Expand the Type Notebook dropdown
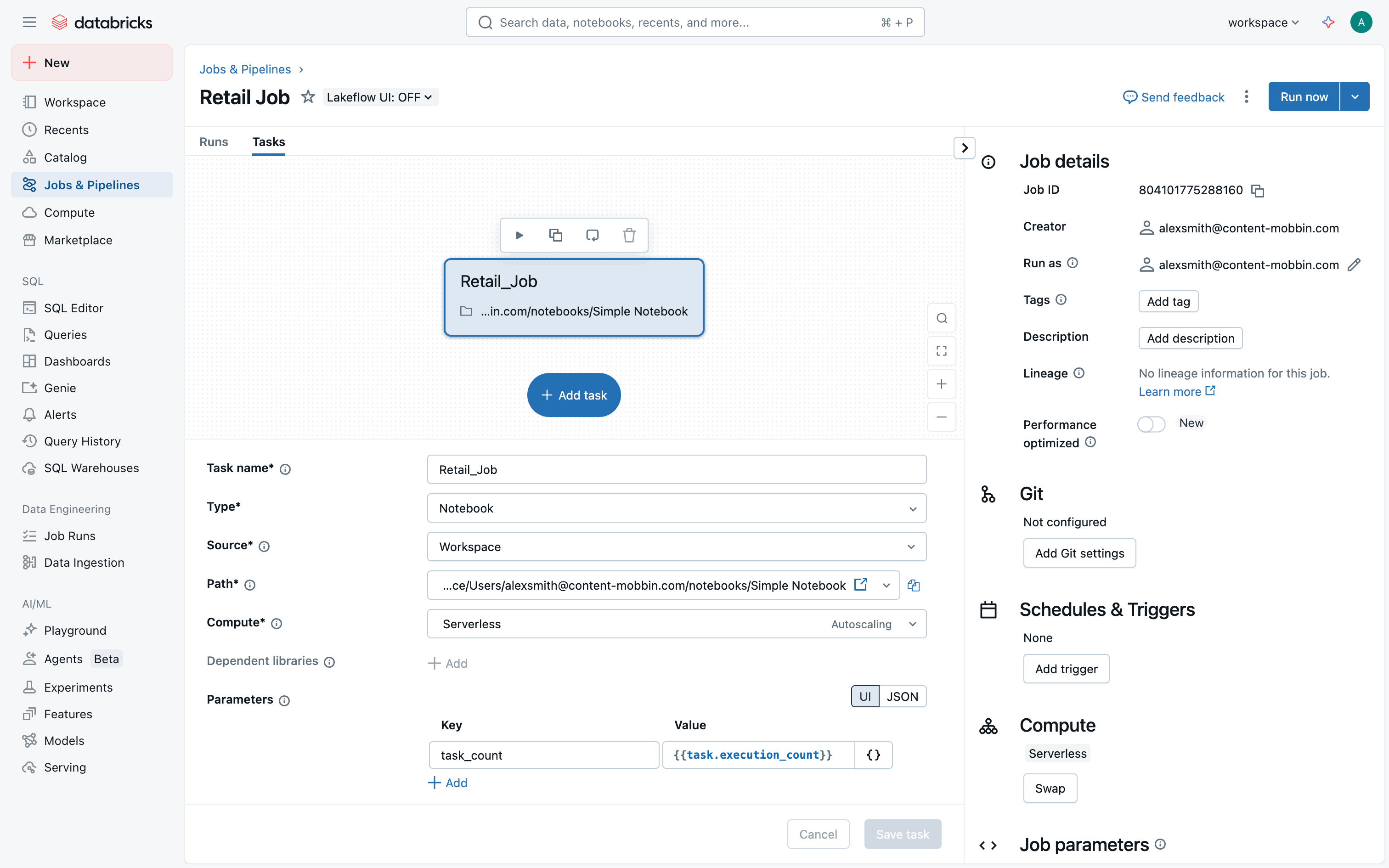The height and width of the screenshot is (868, 1389). coord(676,508)
